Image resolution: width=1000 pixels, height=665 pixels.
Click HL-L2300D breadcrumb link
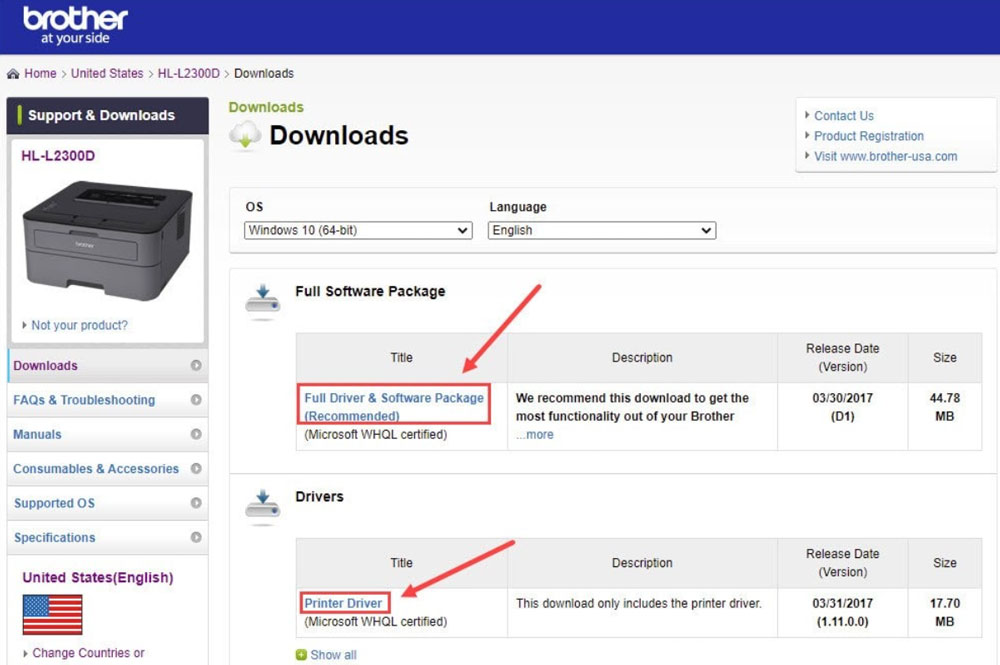click(189, 73)
